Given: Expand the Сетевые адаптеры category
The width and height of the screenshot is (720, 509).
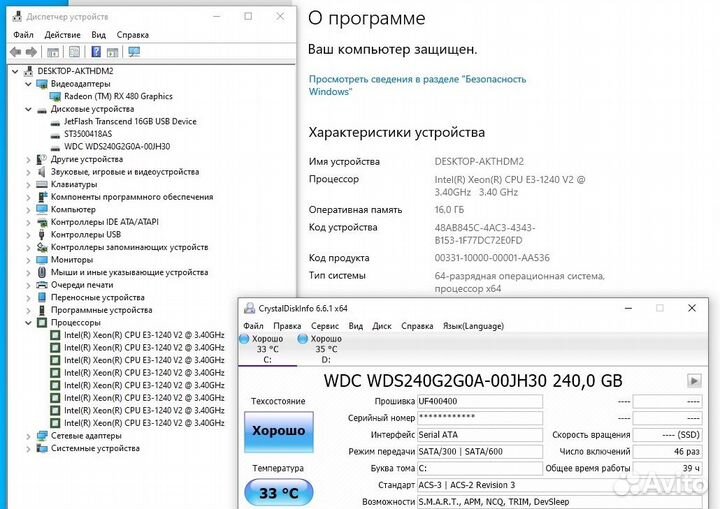Looking at the screenshot, I should pyautogui.click(x=28, y=436).
